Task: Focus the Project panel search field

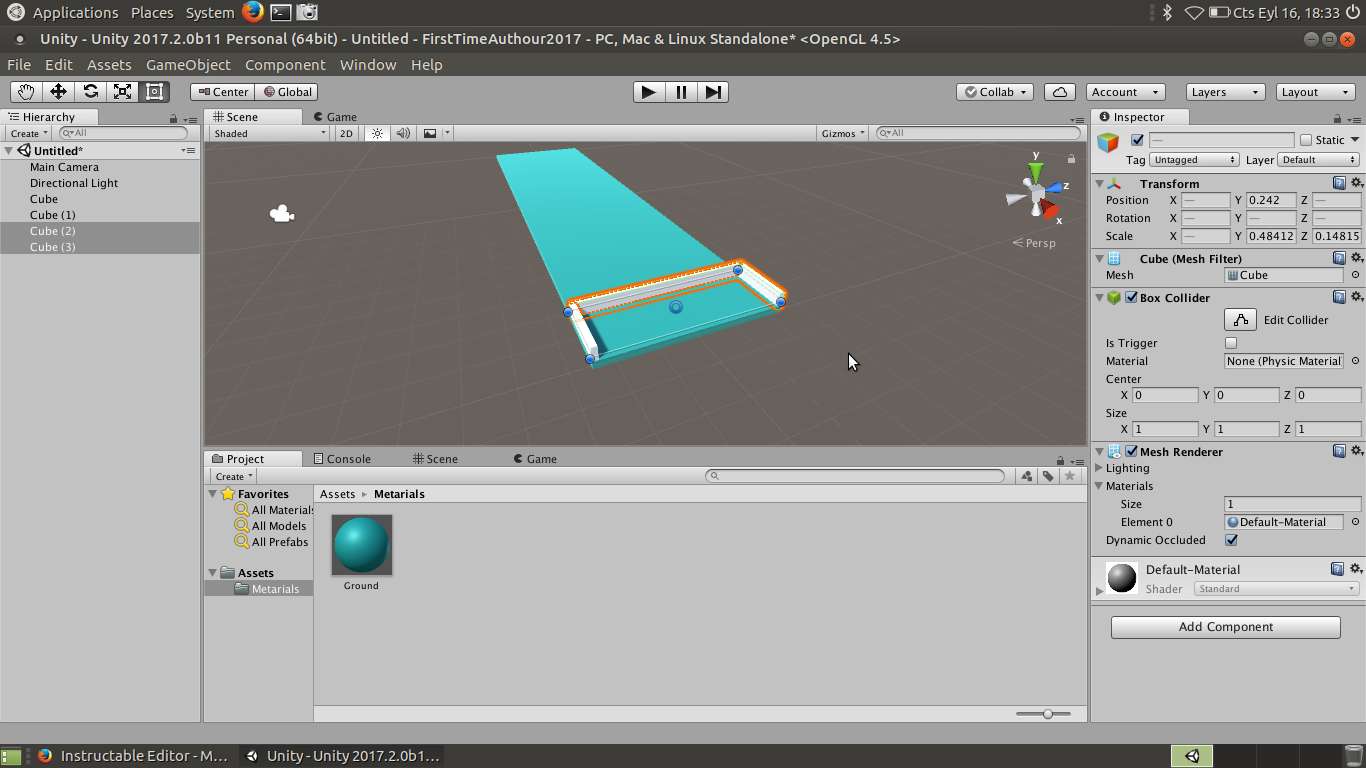Action: (x=855, y=476)
